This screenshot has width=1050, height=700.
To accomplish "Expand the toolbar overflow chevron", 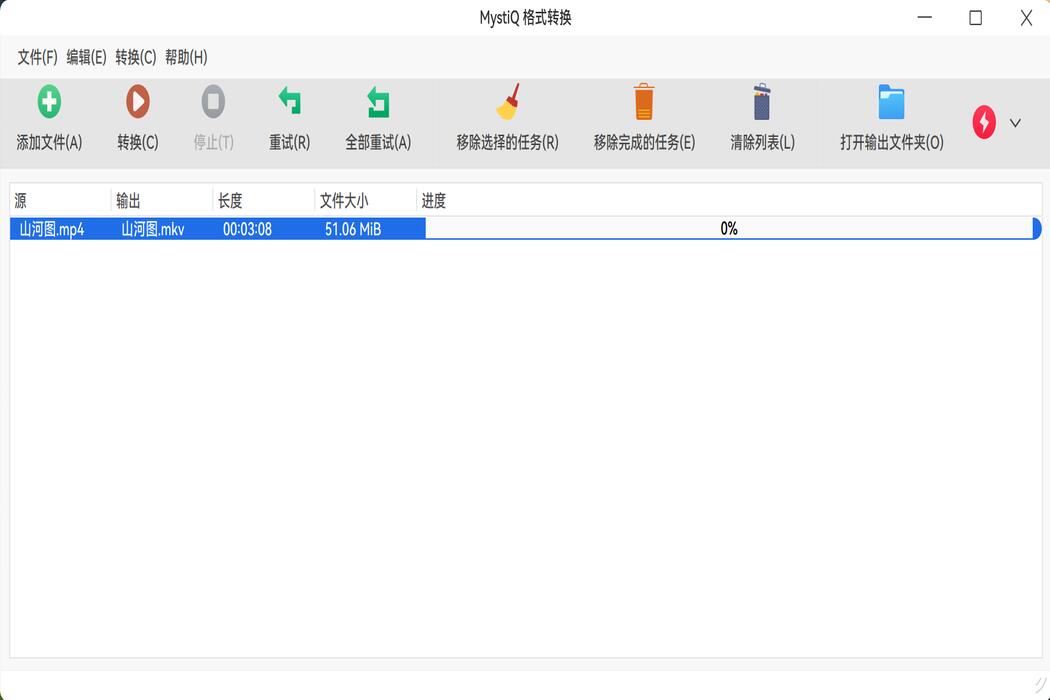I will coord(1015,122).
